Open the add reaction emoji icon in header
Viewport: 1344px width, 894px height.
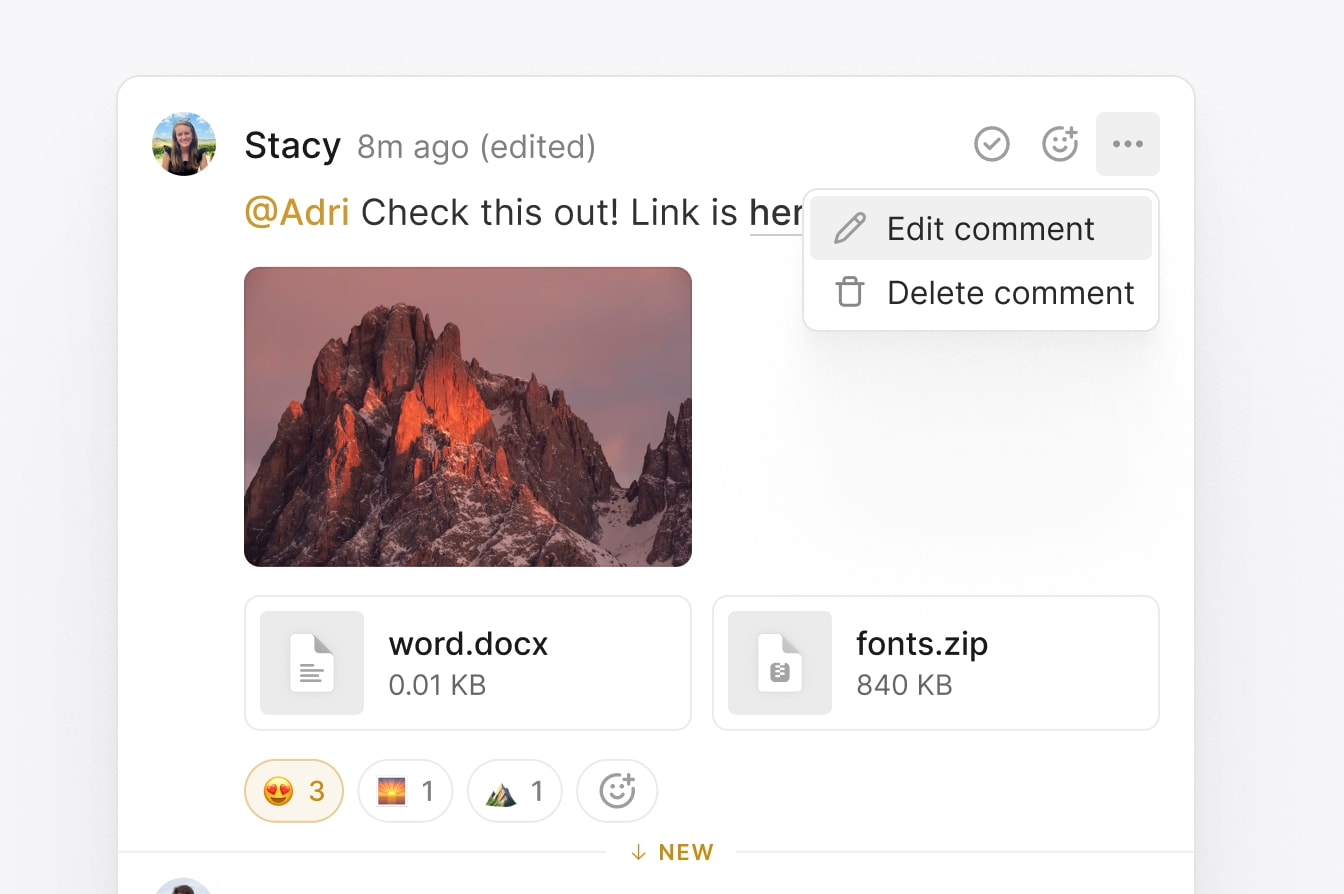tap(1060, 144)
